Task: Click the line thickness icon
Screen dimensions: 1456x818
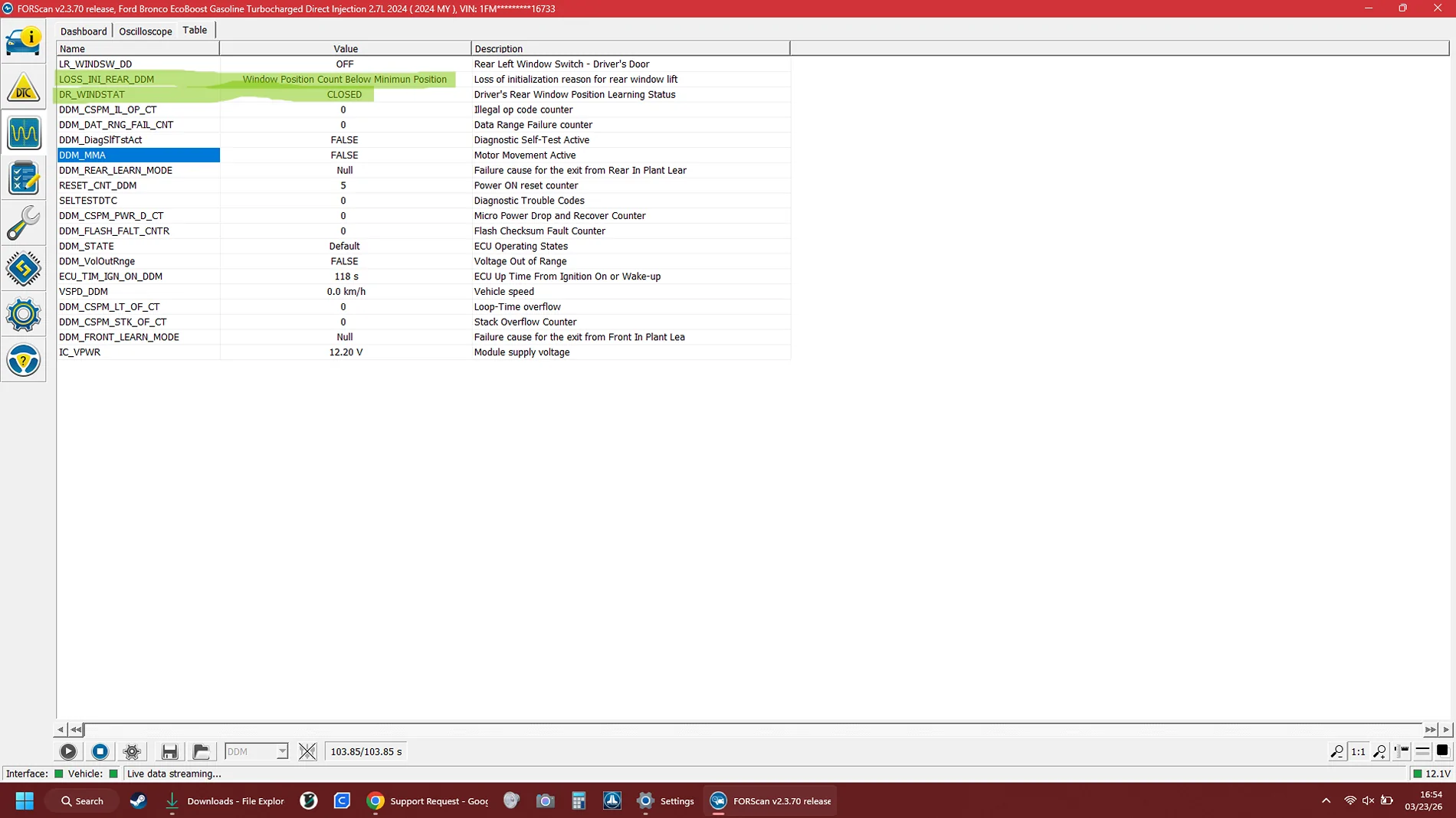Action: pos(1422,751)
